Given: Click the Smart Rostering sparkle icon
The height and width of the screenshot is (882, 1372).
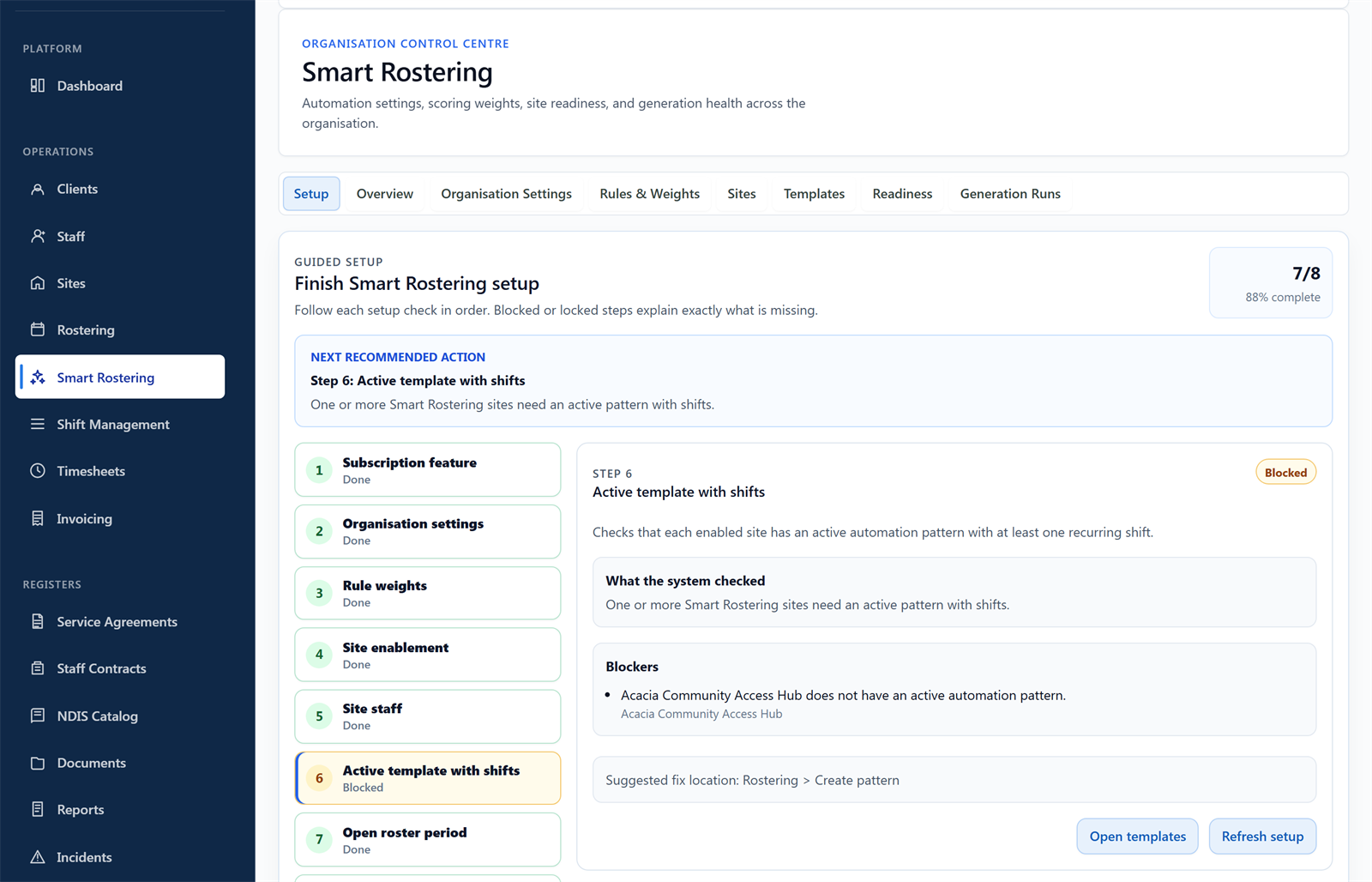Looking at the screenshot, I should (38, 378).
